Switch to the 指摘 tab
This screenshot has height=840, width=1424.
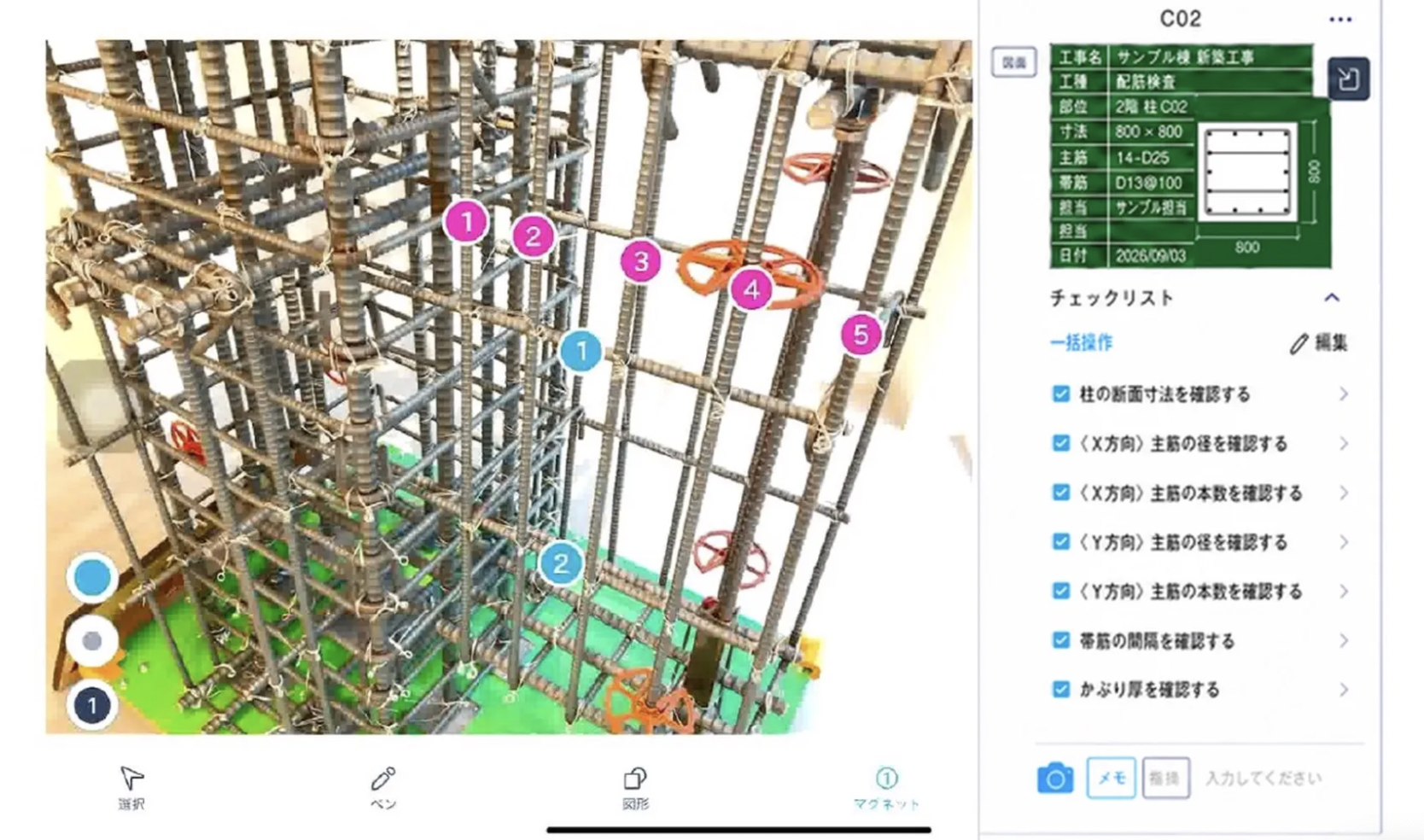1165,778
